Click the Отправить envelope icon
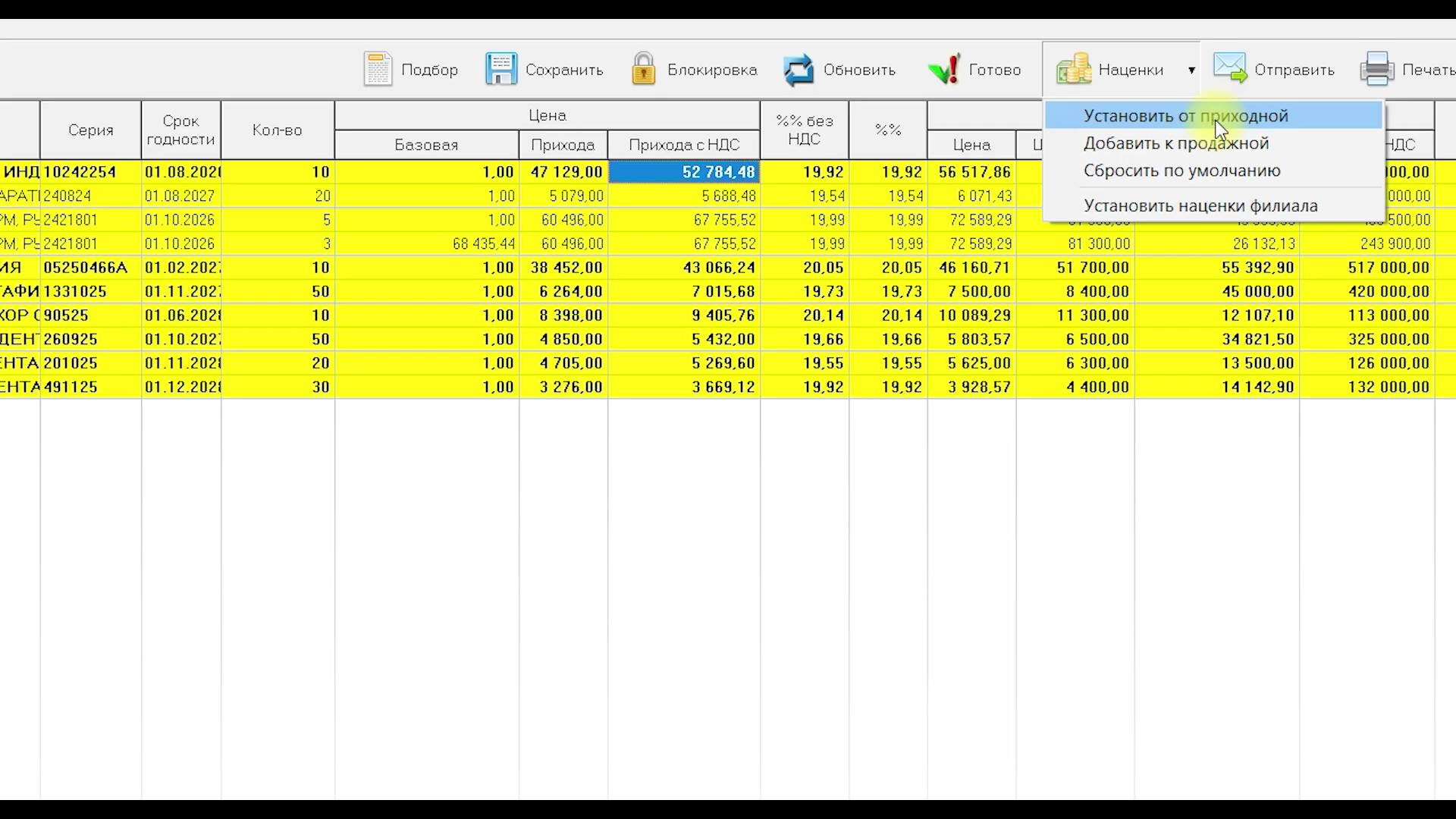The width and height of the screenshot is (1456, 819). pos(1229,67)
